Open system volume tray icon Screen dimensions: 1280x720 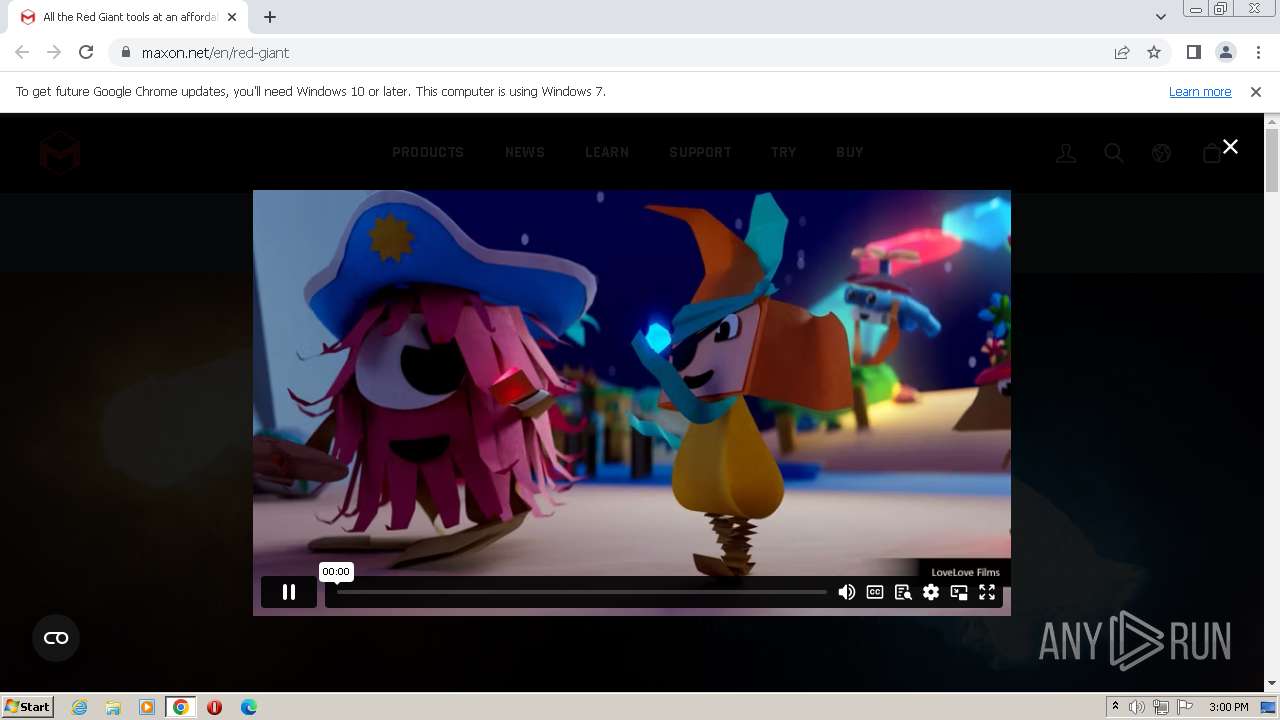click(x=1137, y=707)
